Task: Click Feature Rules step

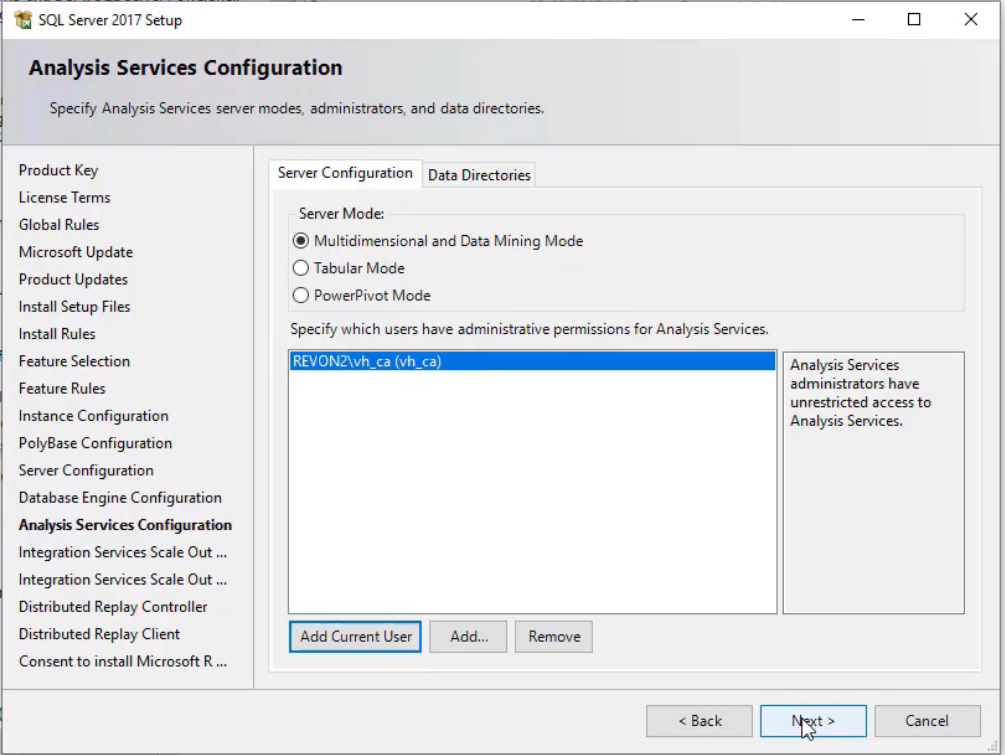Action: tap(62, 388)
